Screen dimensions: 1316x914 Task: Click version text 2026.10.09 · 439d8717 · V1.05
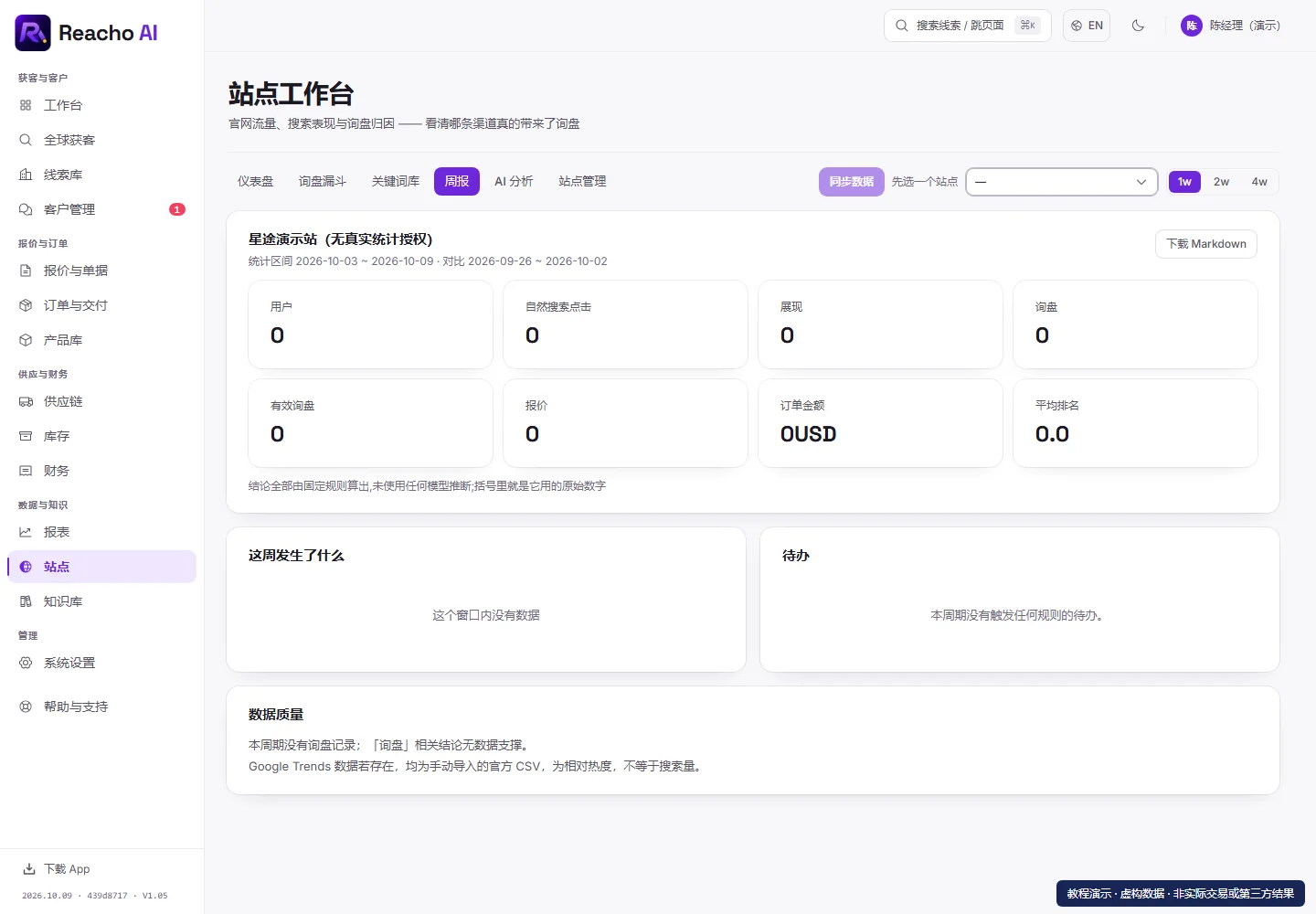pyautogui.click(x=95, y=896)
